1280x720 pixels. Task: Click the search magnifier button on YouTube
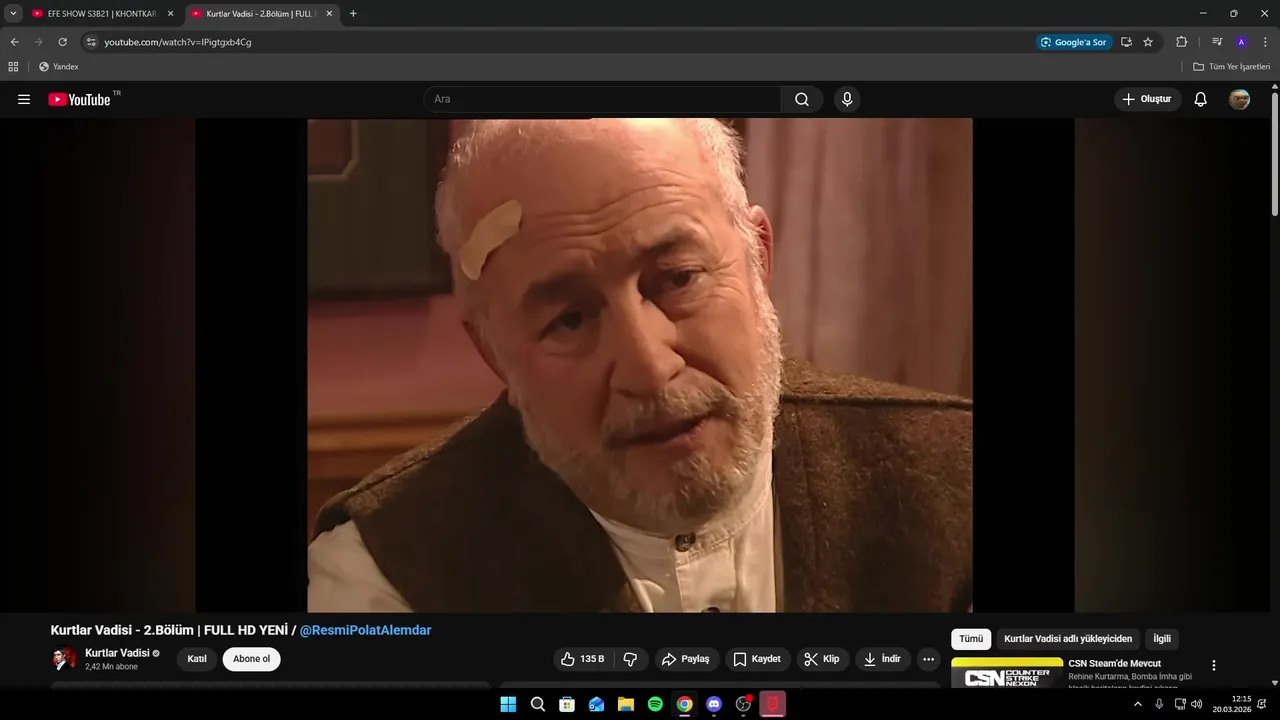point(802,99)
